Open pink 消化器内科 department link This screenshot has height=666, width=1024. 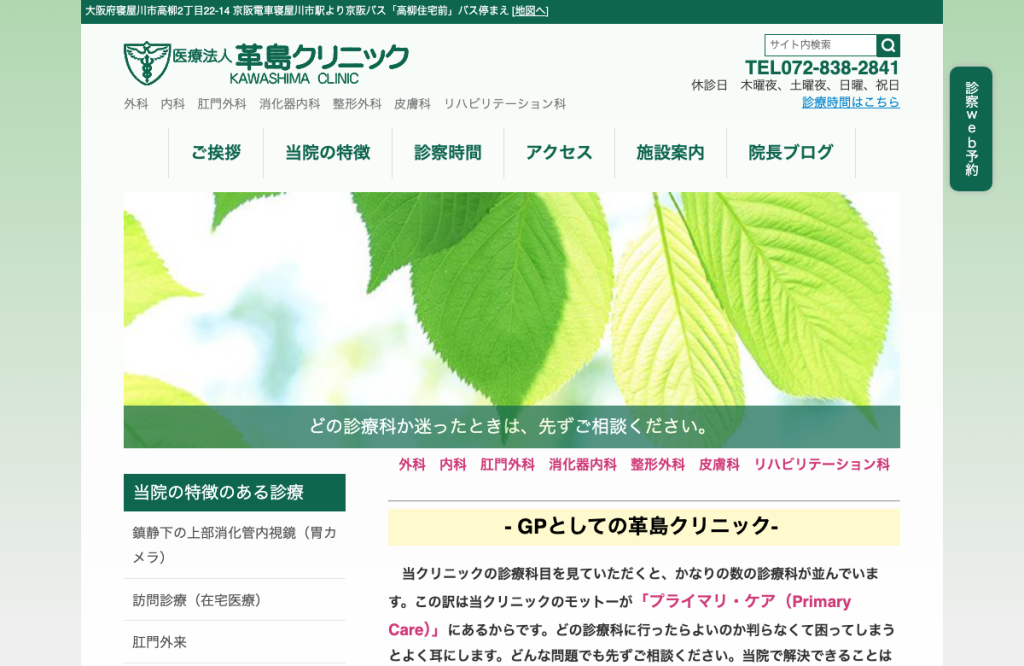[x=583, y=464]
